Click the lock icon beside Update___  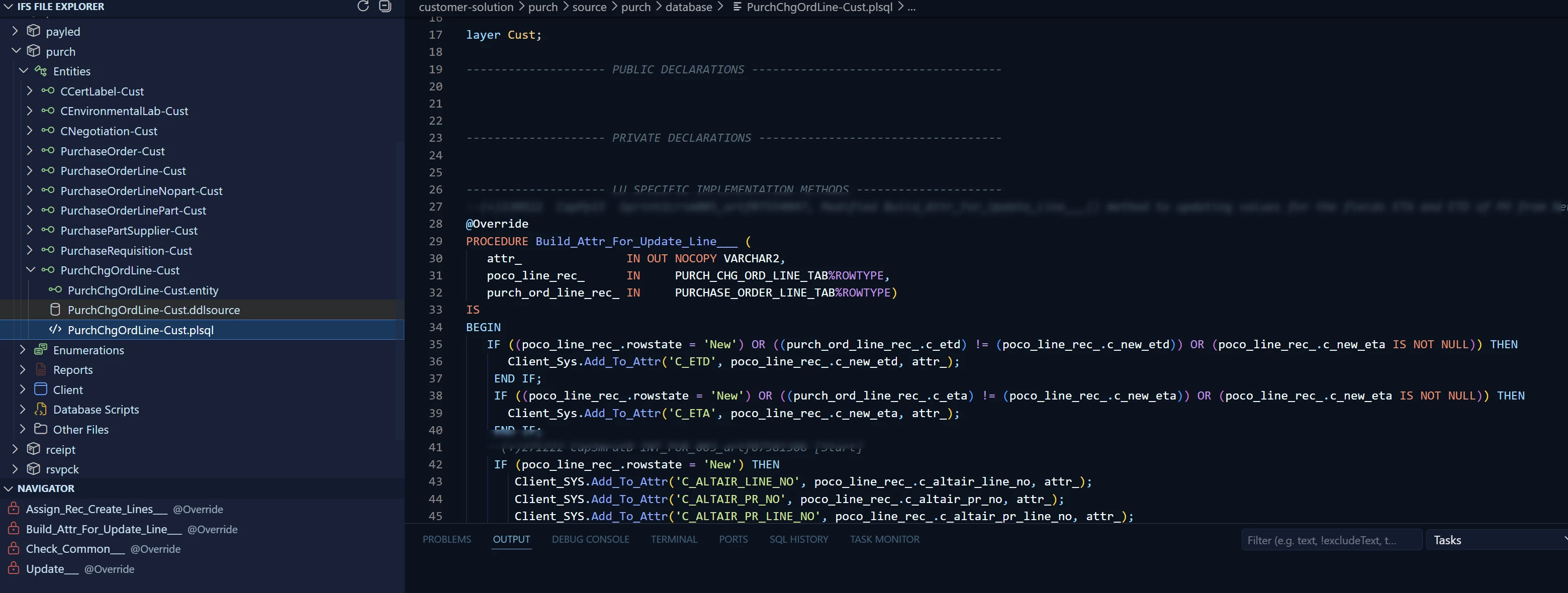13,568
